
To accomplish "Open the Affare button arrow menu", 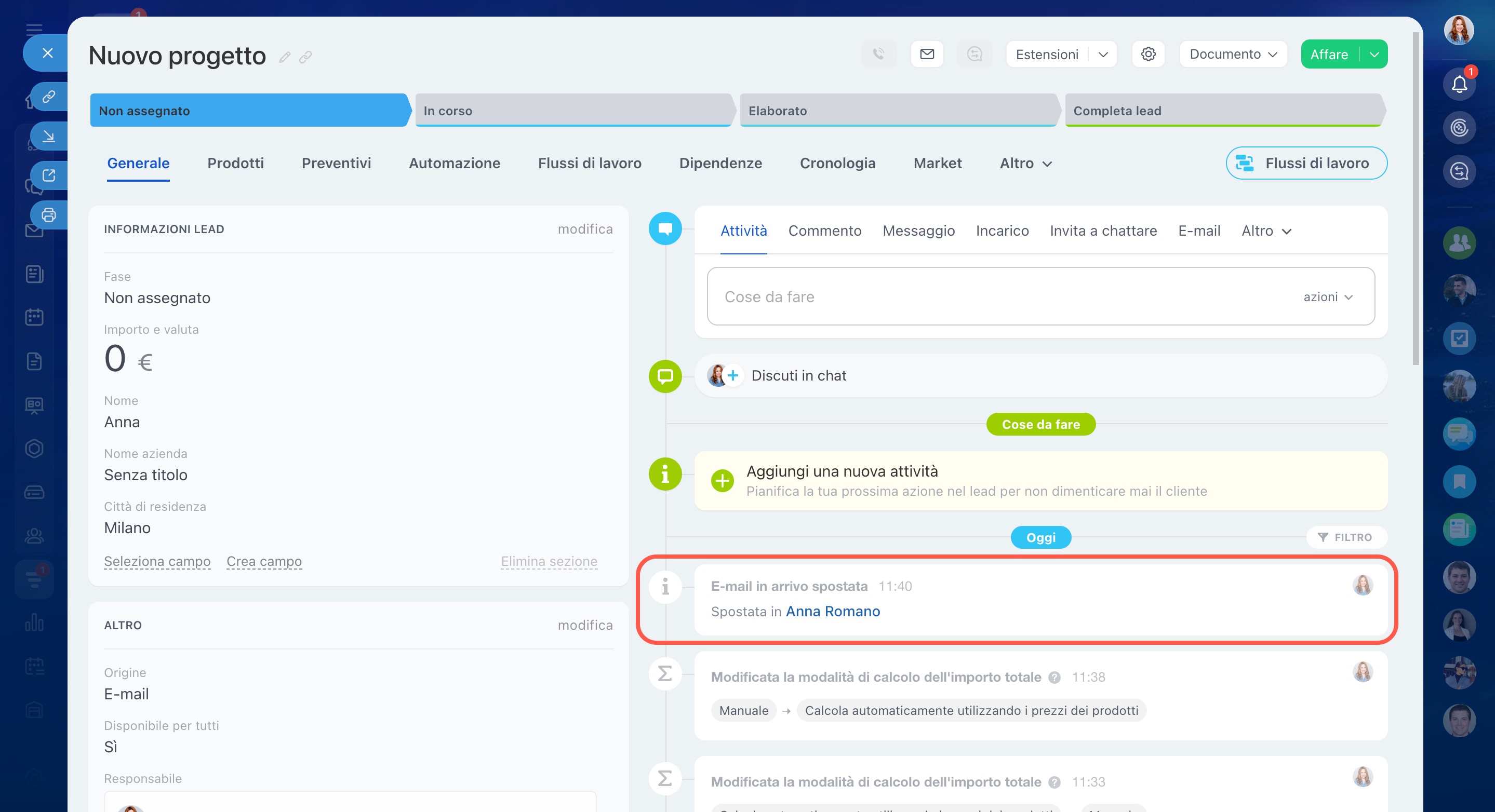I will click(x=1374, y=54).
